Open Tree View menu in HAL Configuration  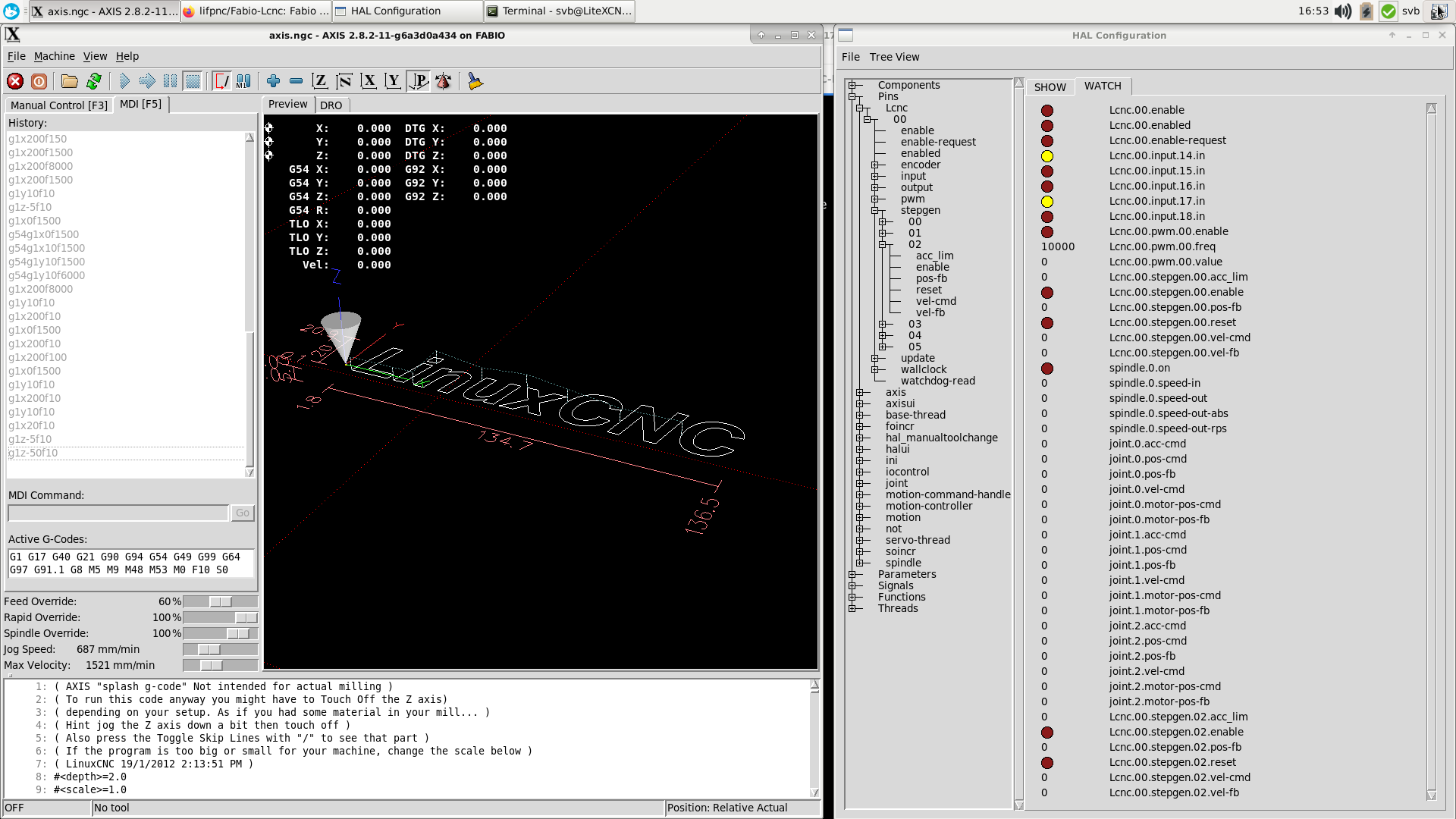tap(894, 57)
